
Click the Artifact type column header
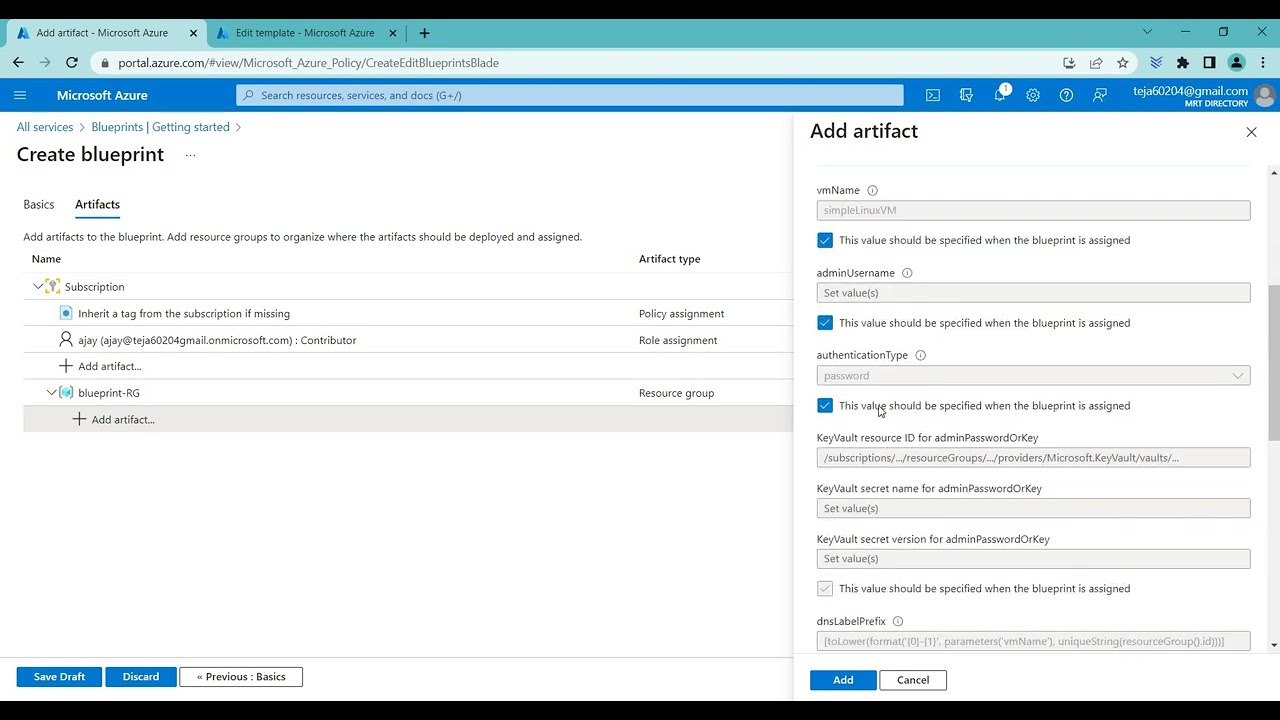click(x=669, y=259)
